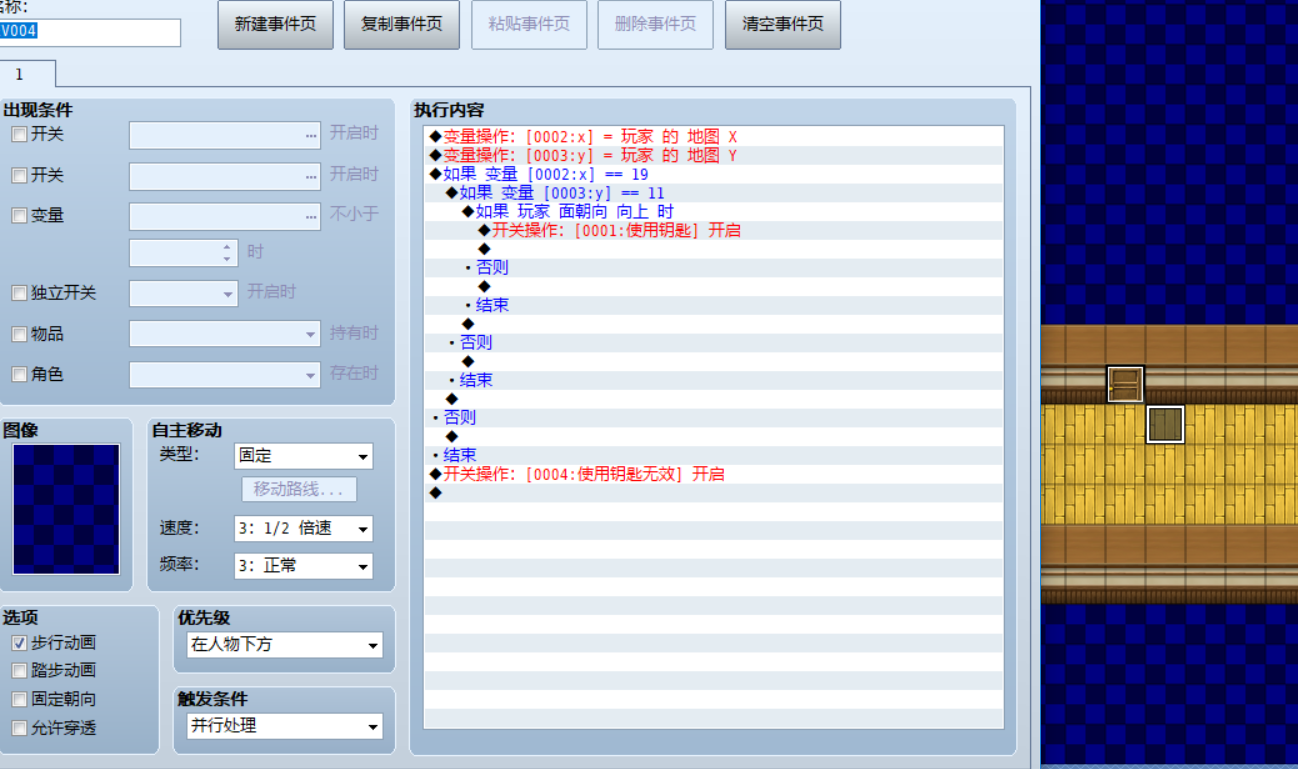
Task: Open the 角色 dropdown
Action: point(225,374)
